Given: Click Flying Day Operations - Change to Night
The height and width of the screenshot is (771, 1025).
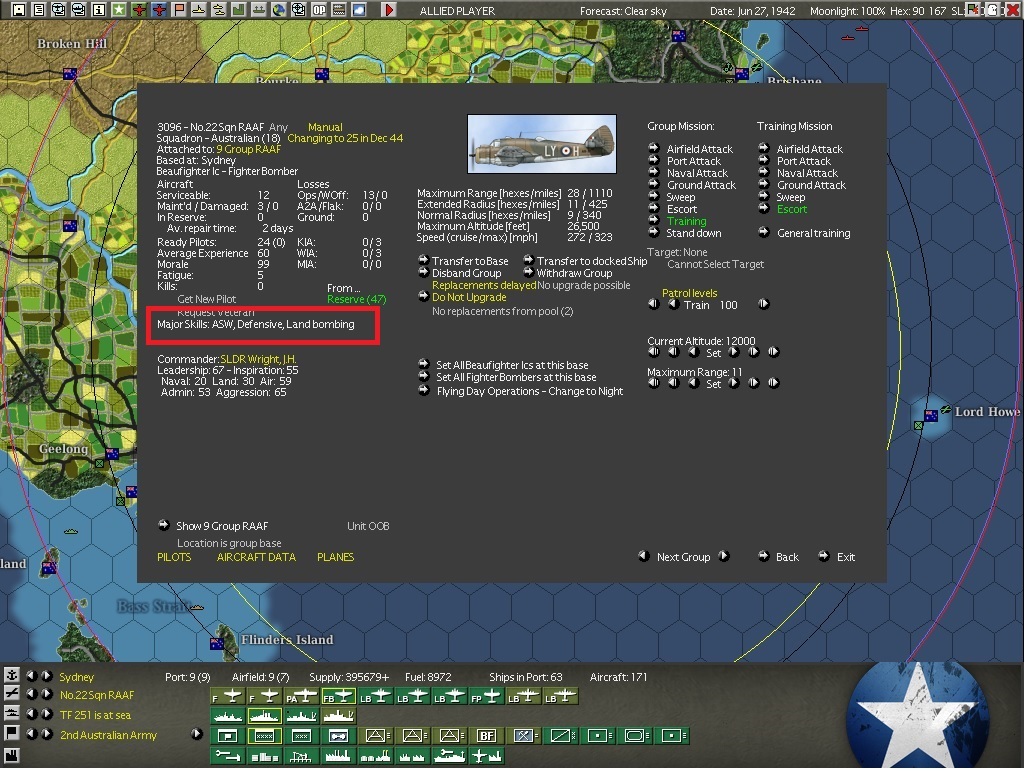Looking at the screenshot, I should click(x=529, y=391).
